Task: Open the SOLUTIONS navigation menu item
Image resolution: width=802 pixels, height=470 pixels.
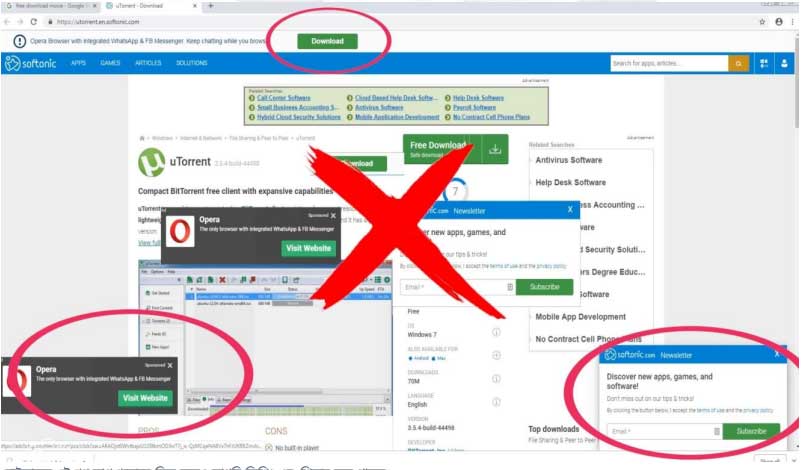Action: (191, 64)
